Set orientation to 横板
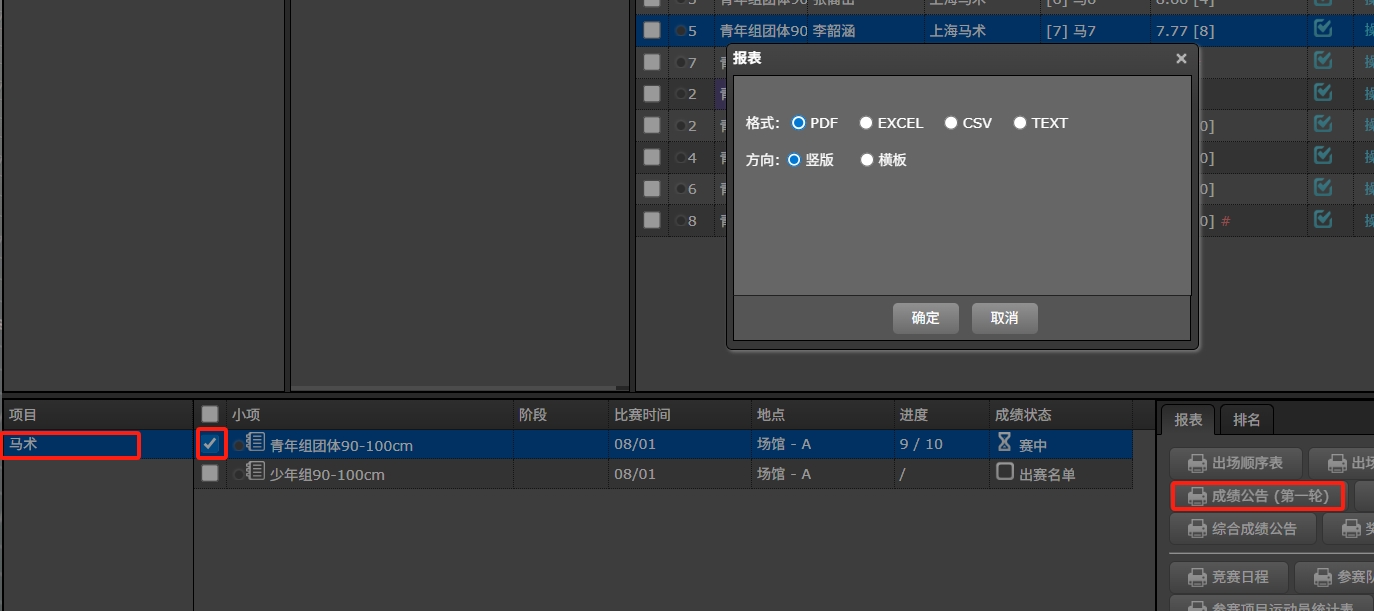 [x=867, y=160]
